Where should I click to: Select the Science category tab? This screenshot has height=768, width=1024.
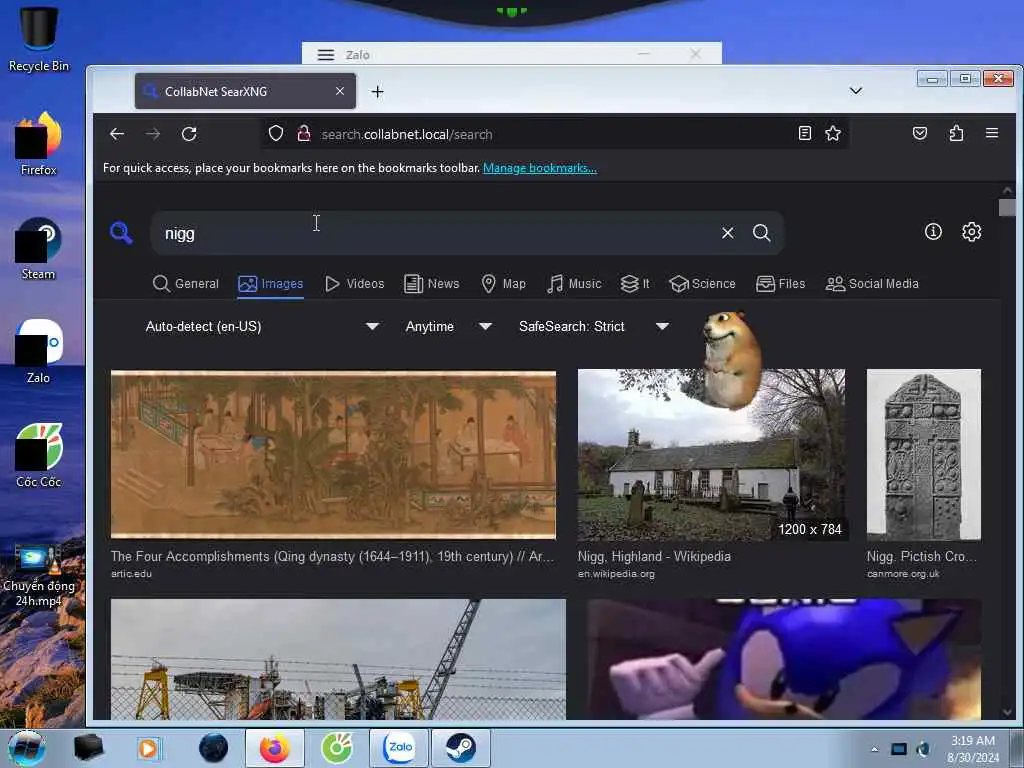pos(703,283)
